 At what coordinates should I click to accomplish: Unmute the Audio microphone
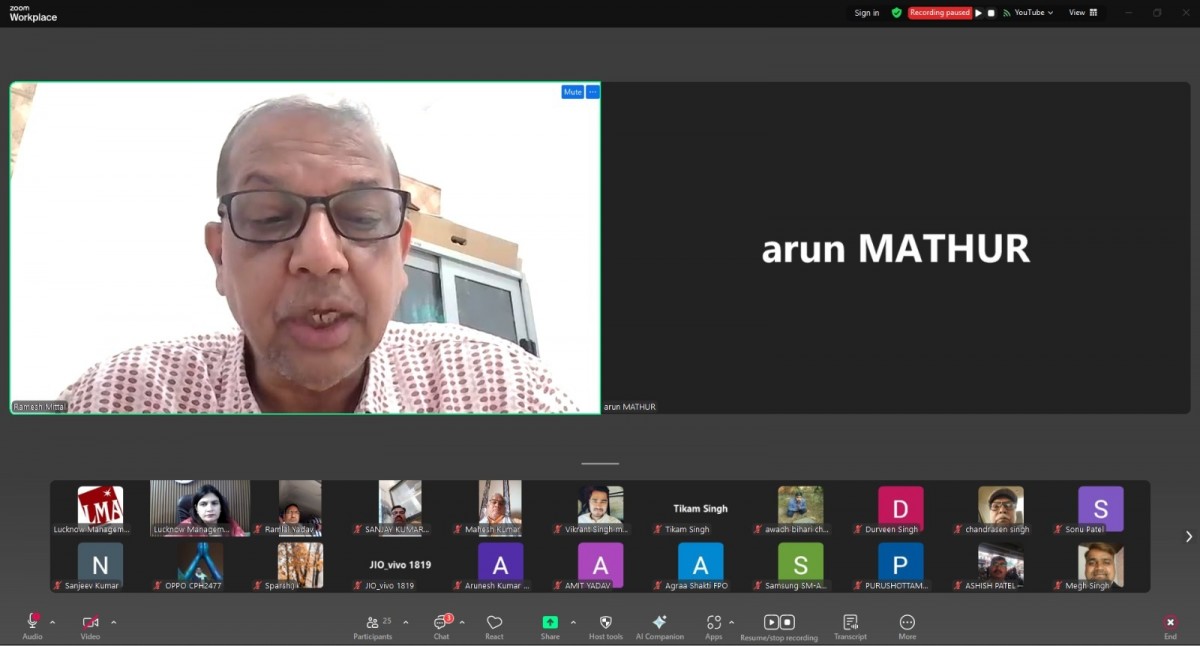click(x=32, y=622)
